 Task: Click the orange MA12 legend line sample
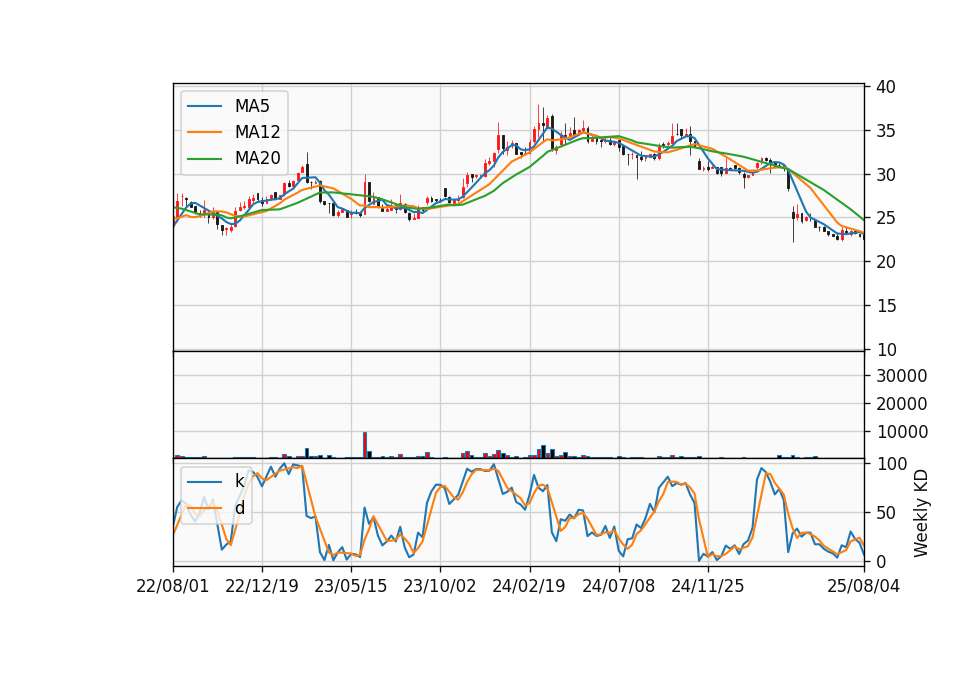pyautogui.click(x=204, y=132)
